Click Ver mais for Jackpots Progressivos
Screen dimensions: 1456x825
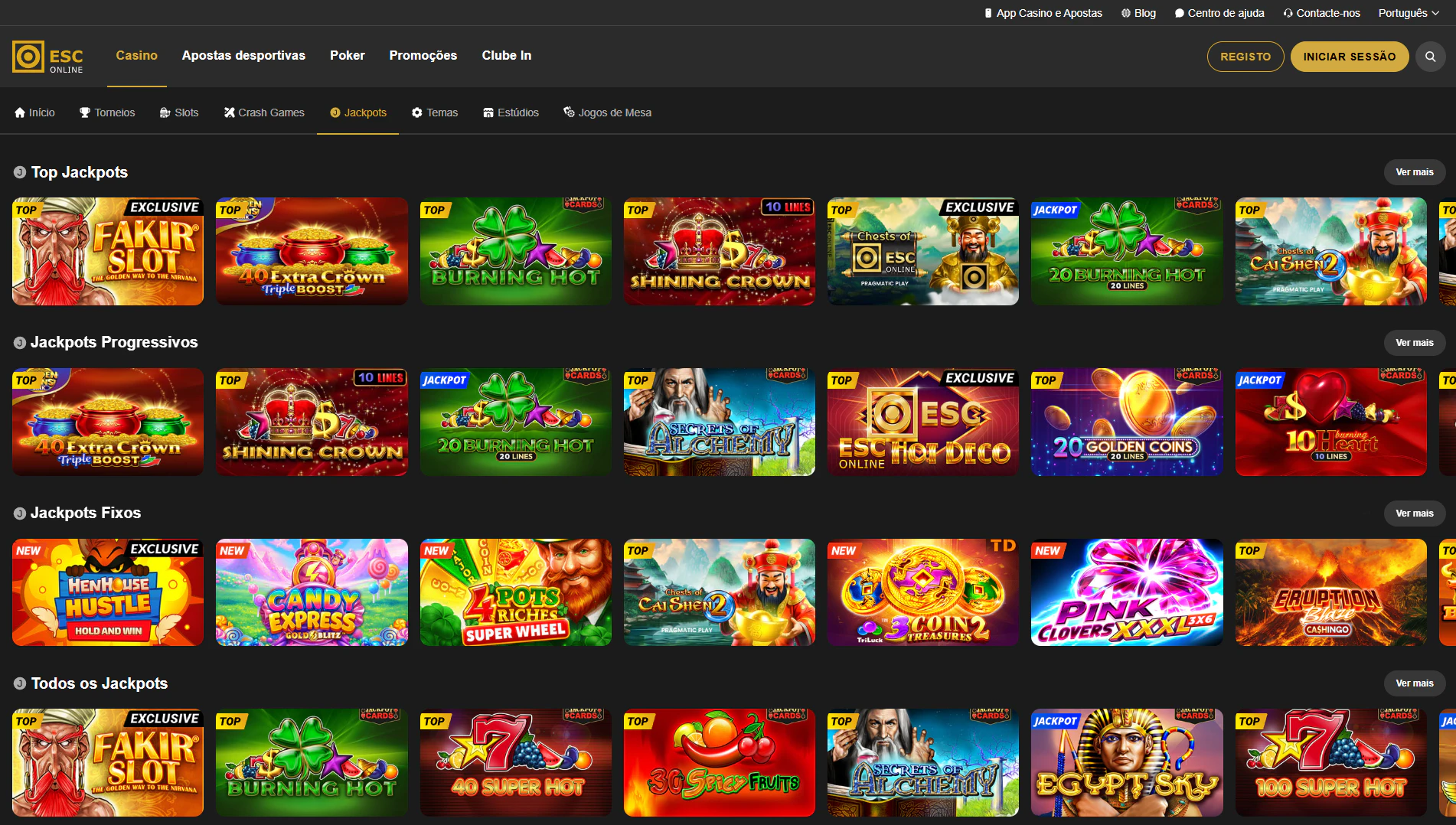coord(1414,343)
